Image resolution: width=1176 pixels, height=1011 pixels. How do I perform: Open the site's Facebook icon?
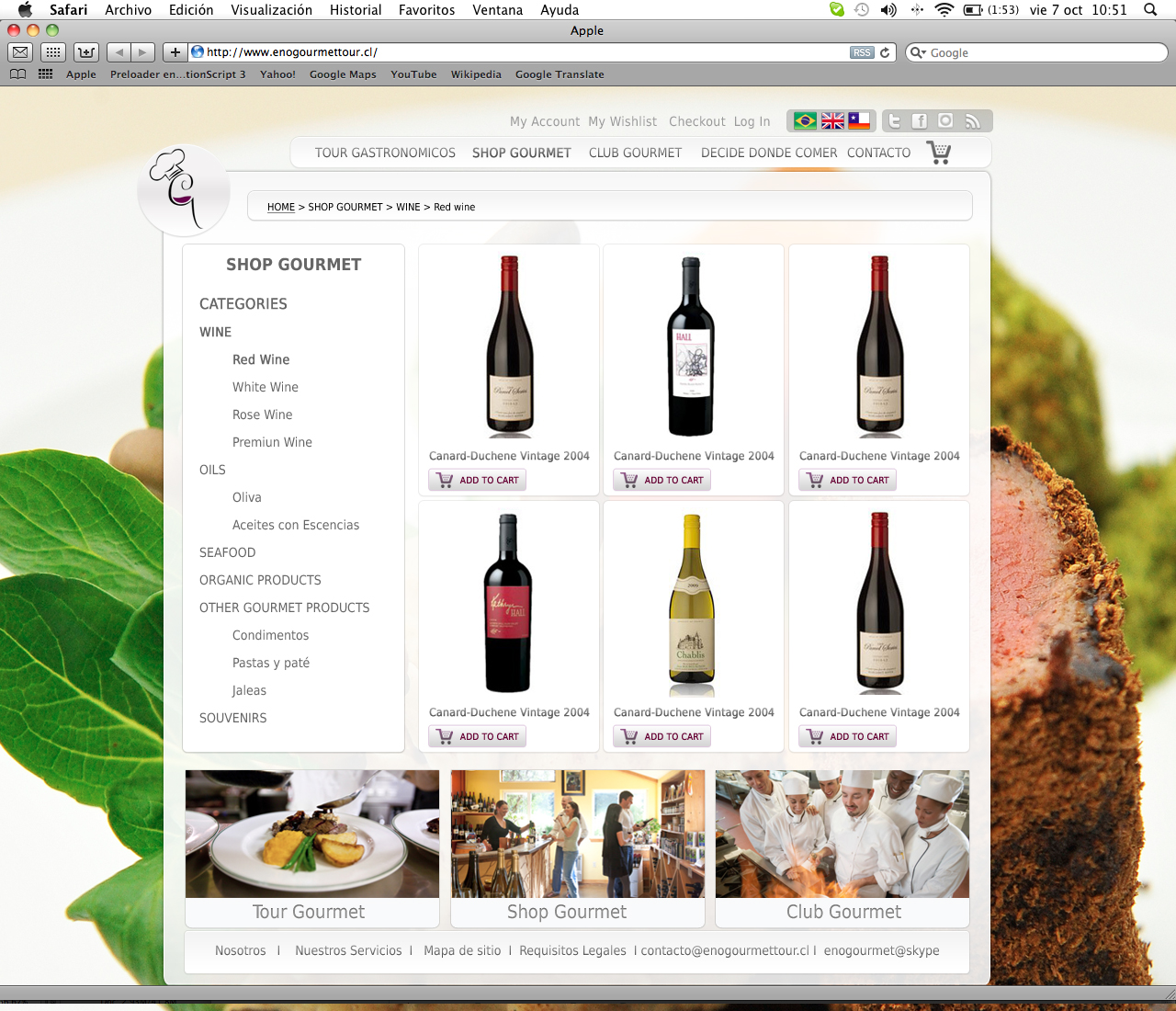tap(920, 120)
